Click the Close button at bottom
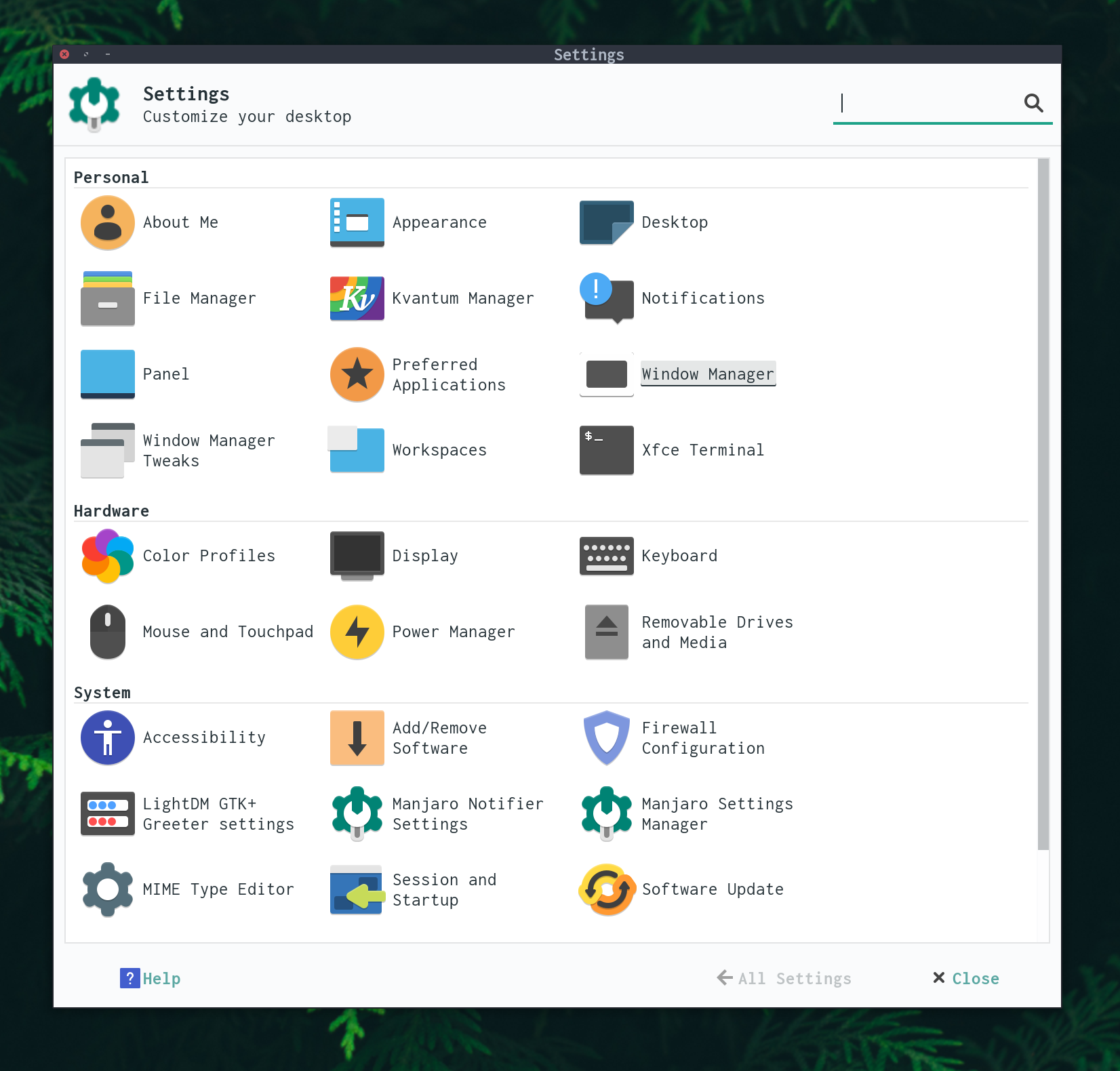Image resolution: width=1120 pixels, height=1071 pixels. point(965,978)
